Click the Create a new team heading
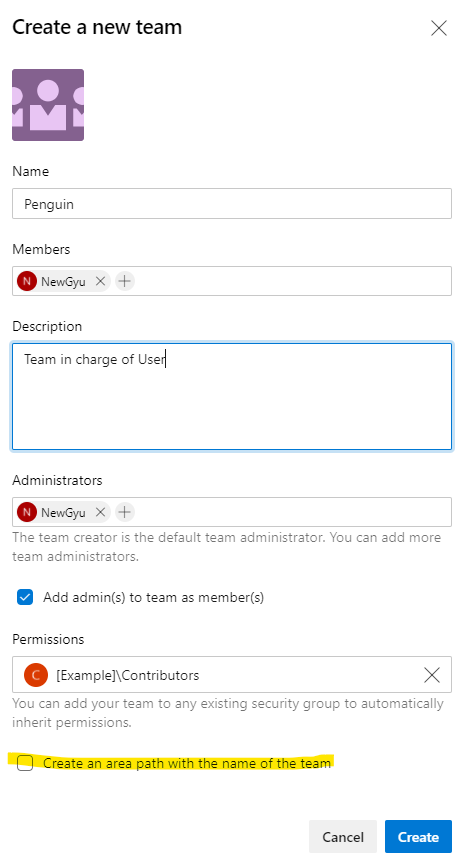 [97, 27]
